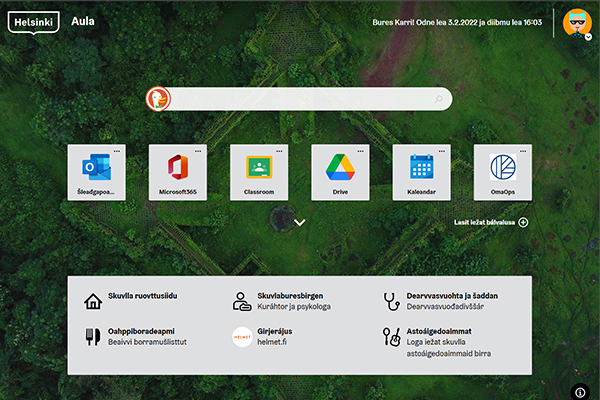
Task: Click the Helmet library logo
Action: click(242, 337)
